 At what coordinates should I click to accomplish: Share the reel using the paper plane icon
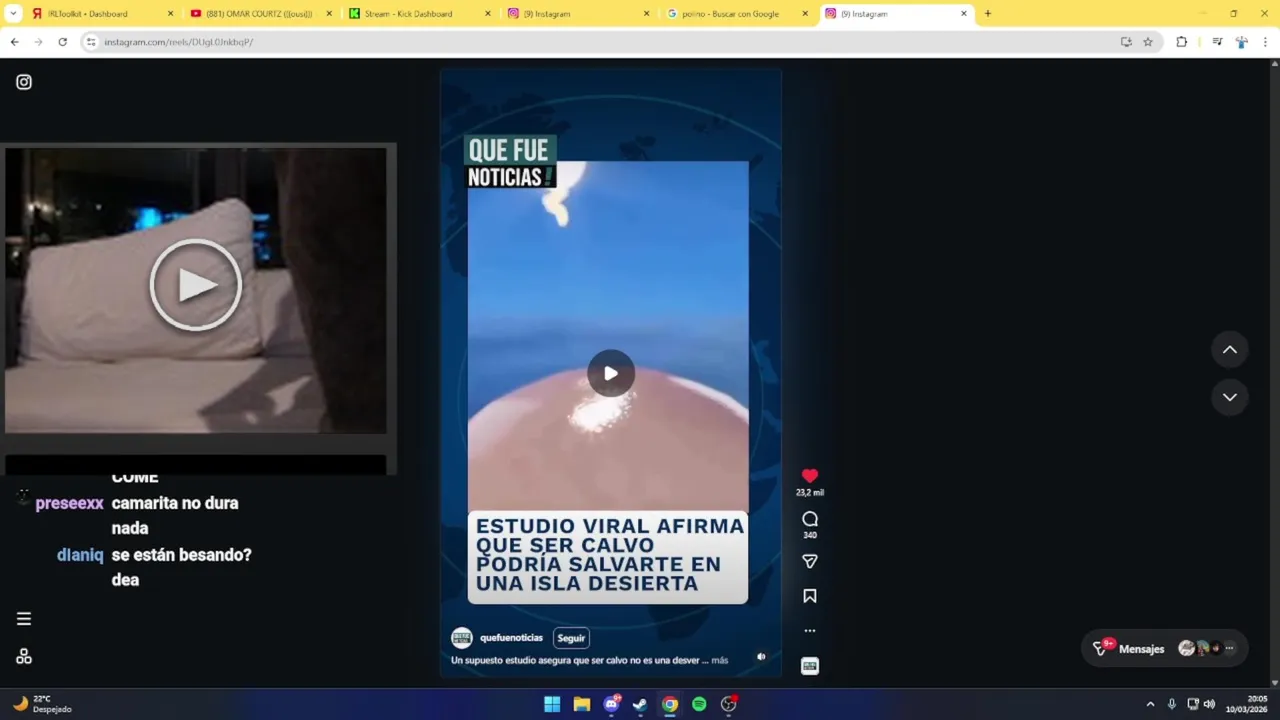[810, 562]
